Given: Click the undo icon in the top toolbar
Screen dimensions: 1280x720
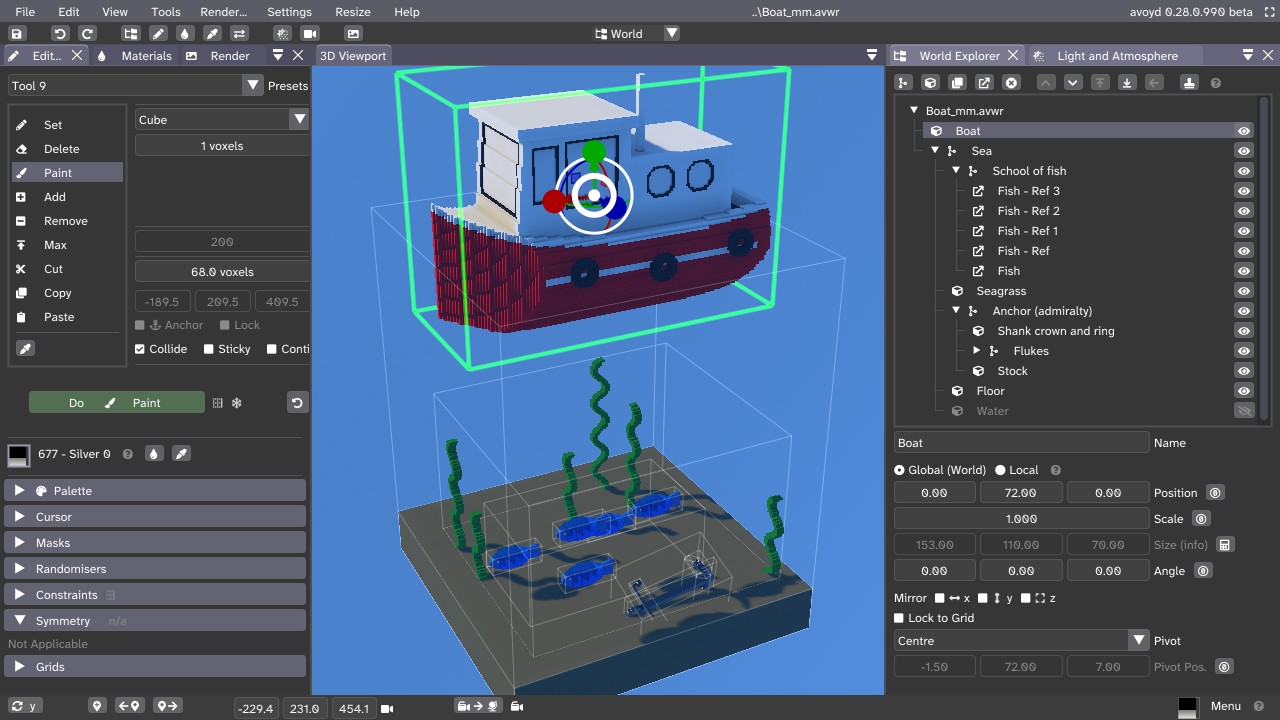Looking at the screenshot, I should coord(60,34).
